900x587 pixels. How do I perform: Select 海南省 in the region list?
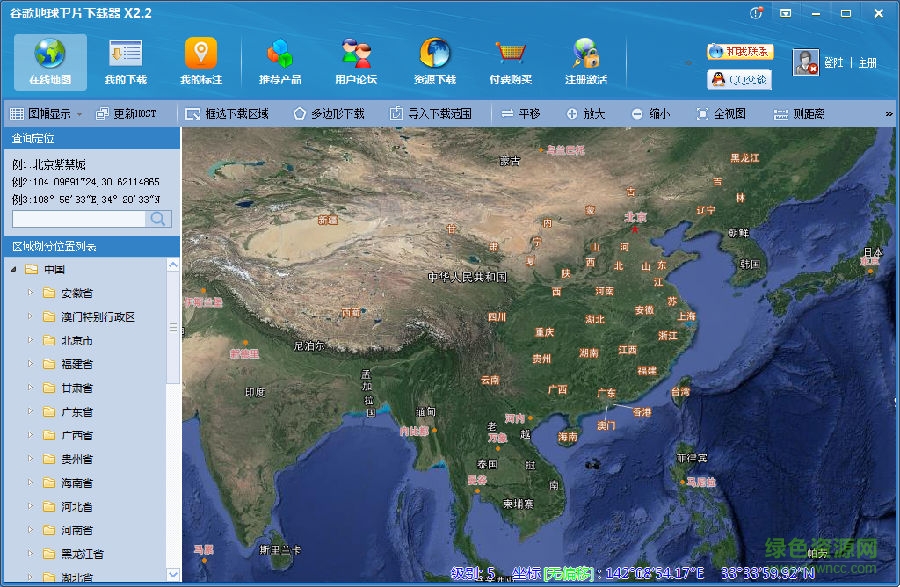77,483
